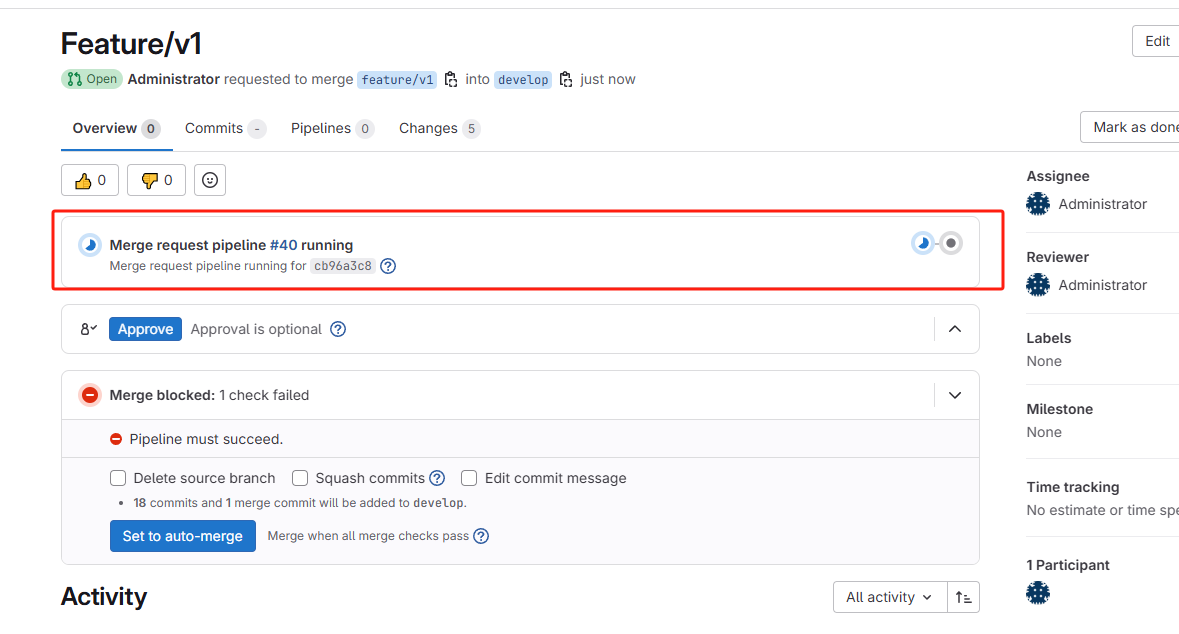Open pipeline #40 link

[x=283, y=245]
